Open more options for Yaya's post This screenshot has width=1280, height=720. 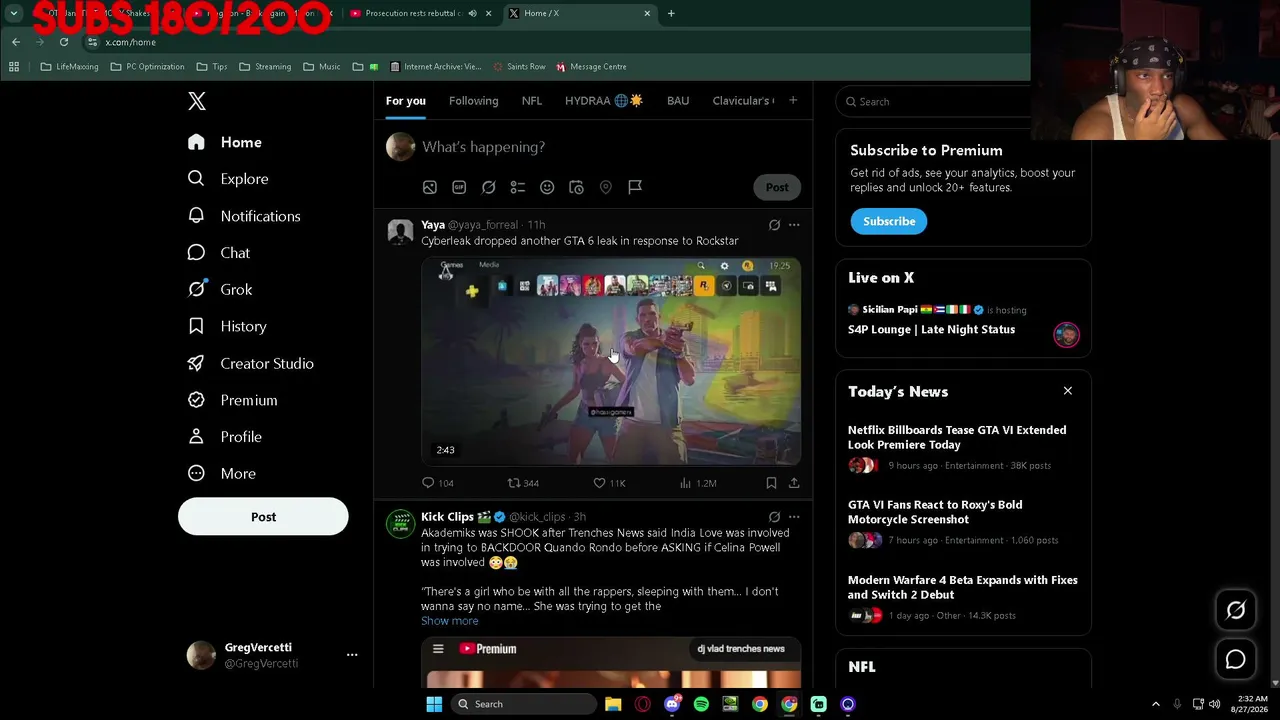coord(794,225)
